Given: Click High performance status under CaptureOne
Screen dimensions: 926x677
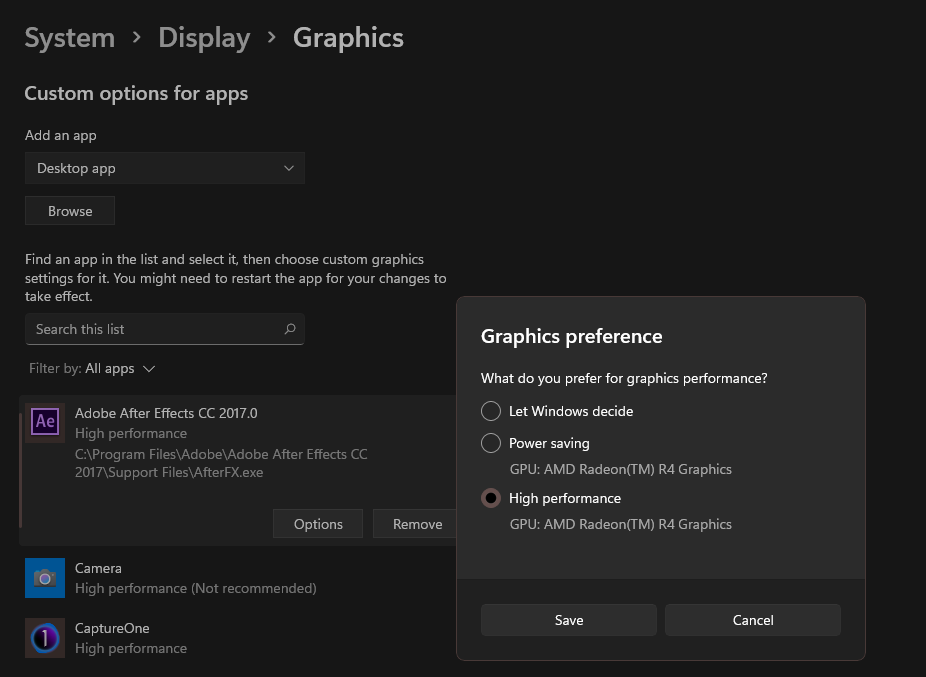Looking at the screenshot, I should pyautogui.click(x=131, y=649).
